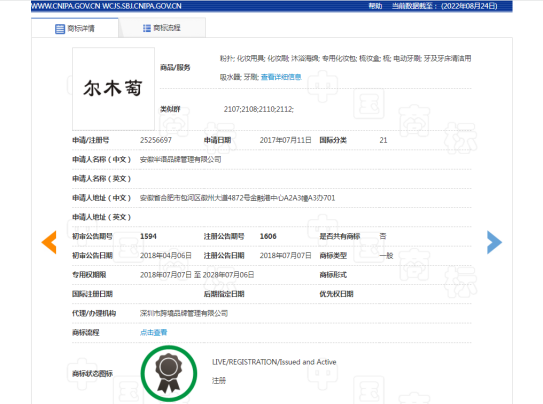The width and height of the screenshot is (543, 404).
Task: Click 帮助 in the top bar
Action: (x=375, y=6)
